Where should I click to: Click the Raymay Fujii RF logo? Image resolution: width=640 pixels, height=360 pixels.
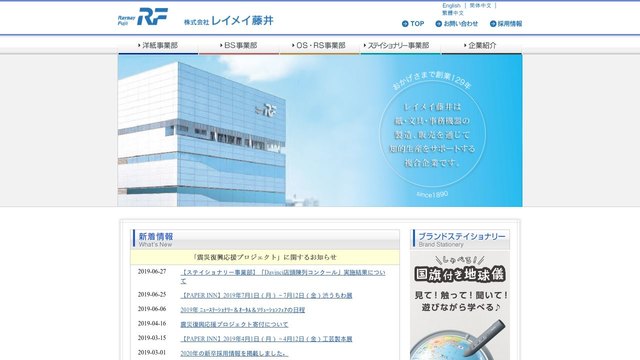(142, 17)
